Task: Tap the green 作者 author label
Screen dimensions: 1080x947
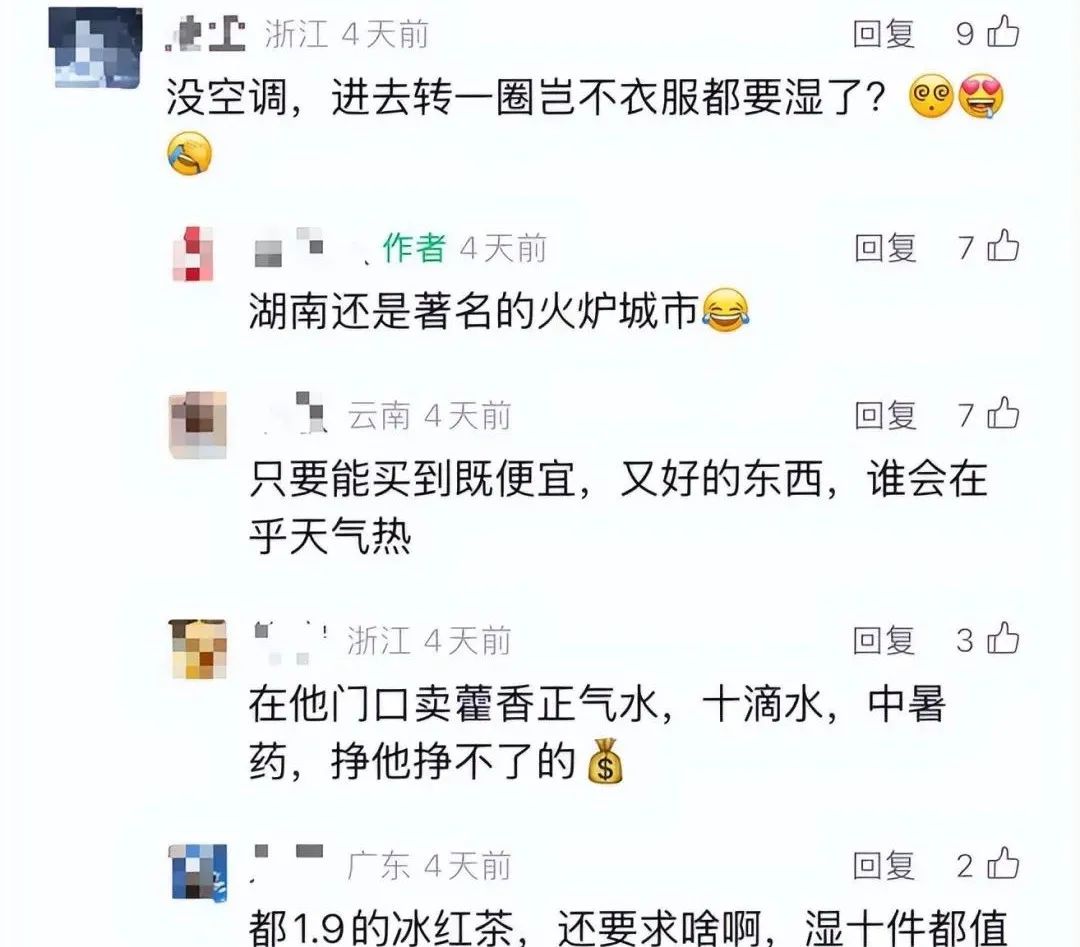Action: pos(414,248)
